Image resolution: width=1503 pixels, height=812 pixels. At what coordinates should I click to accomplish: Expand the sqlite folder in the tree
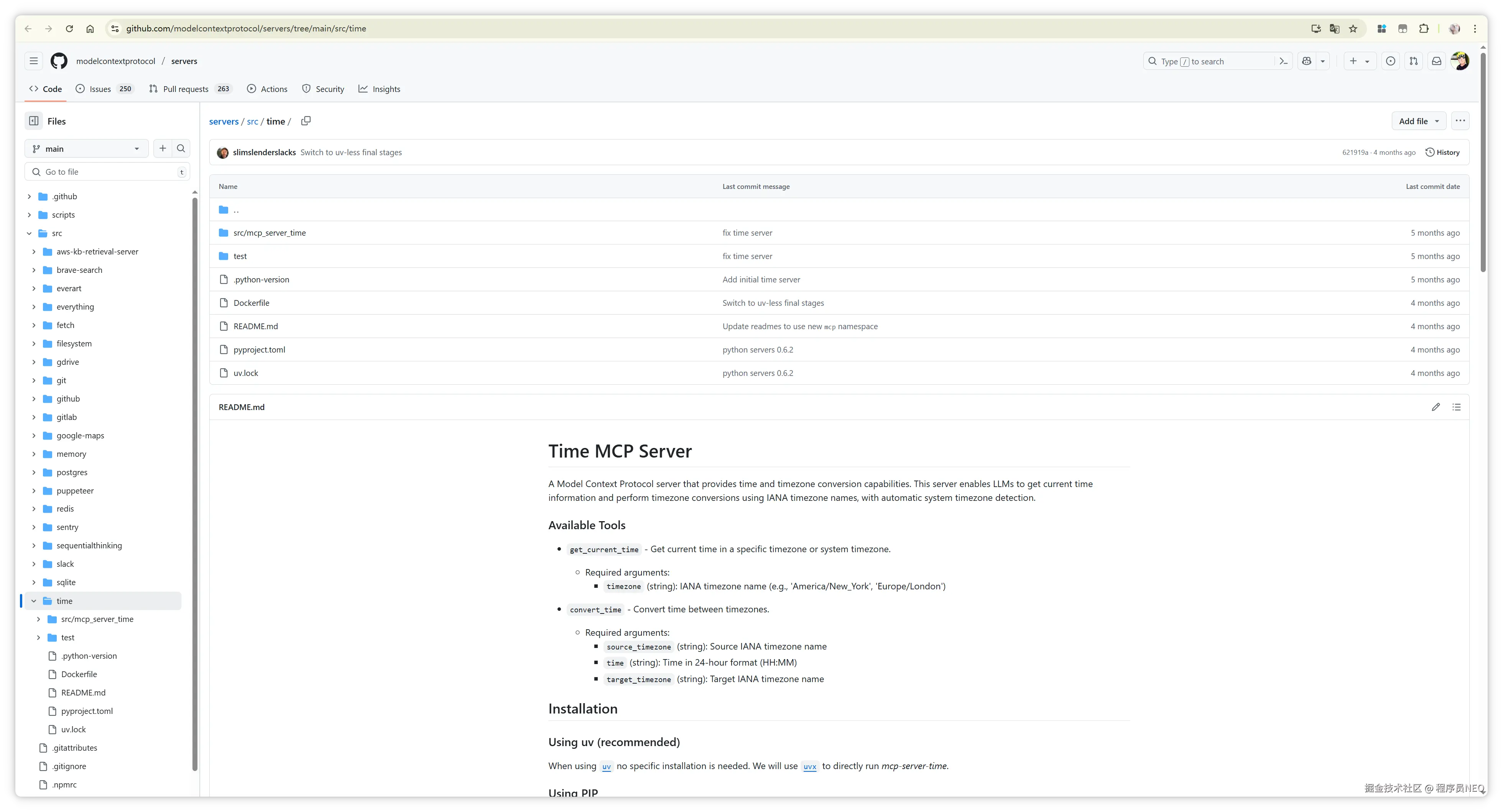34,582
